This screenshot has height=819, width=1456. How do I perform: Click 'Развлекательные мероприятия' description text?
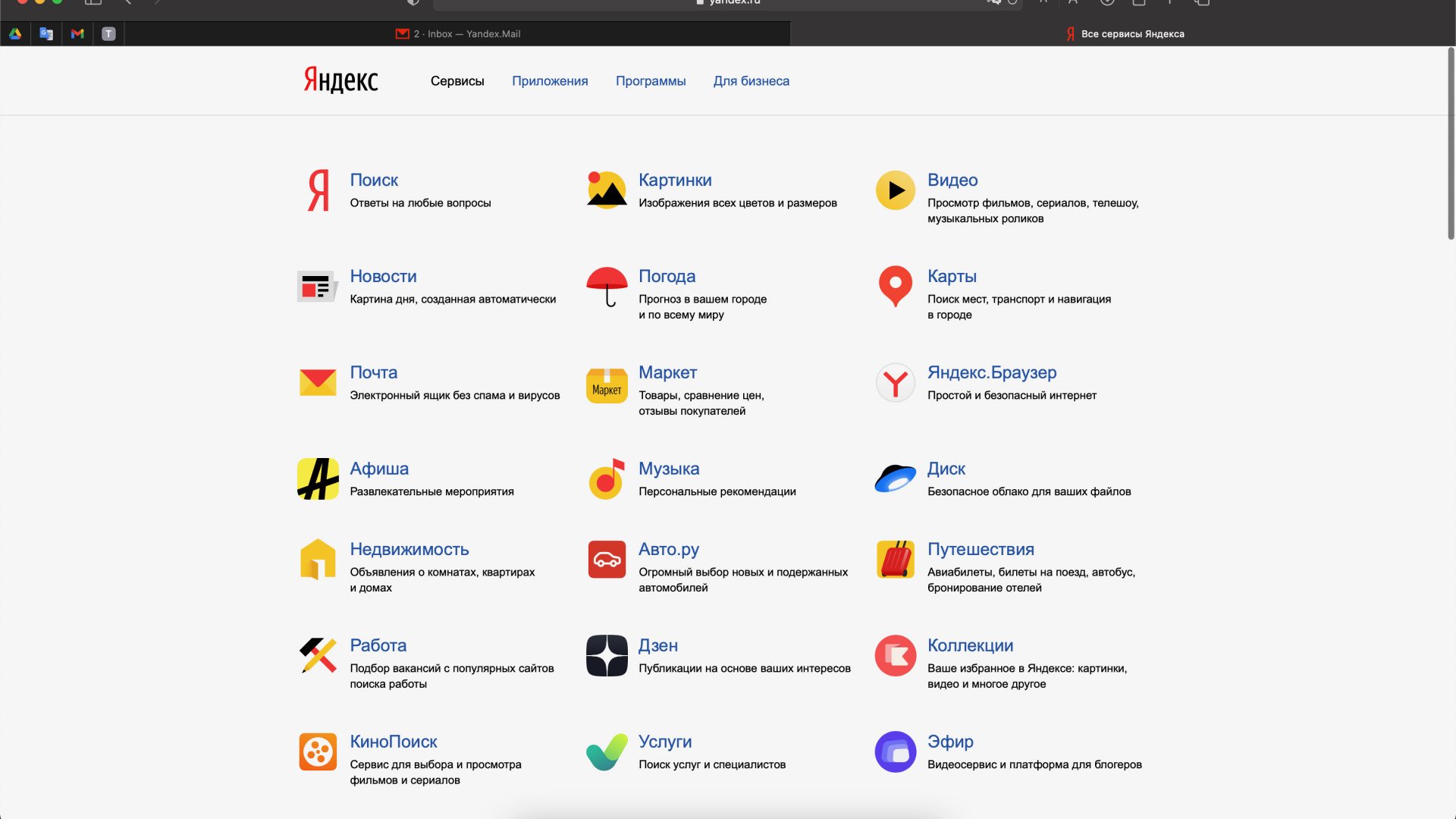[x=431, y=491]
